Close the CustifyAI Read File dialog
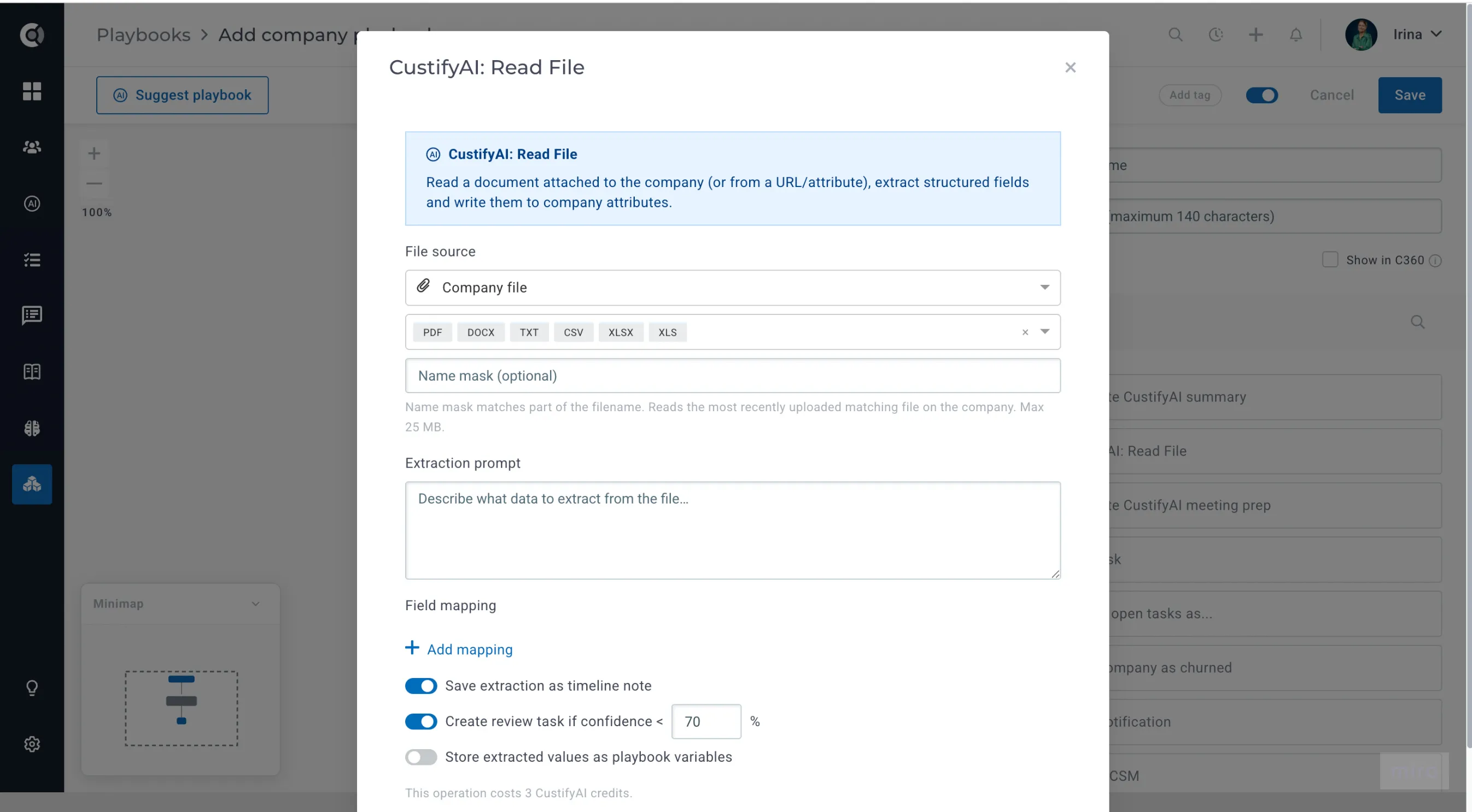The image size is (1472, 812). [x=1070, y=67]
